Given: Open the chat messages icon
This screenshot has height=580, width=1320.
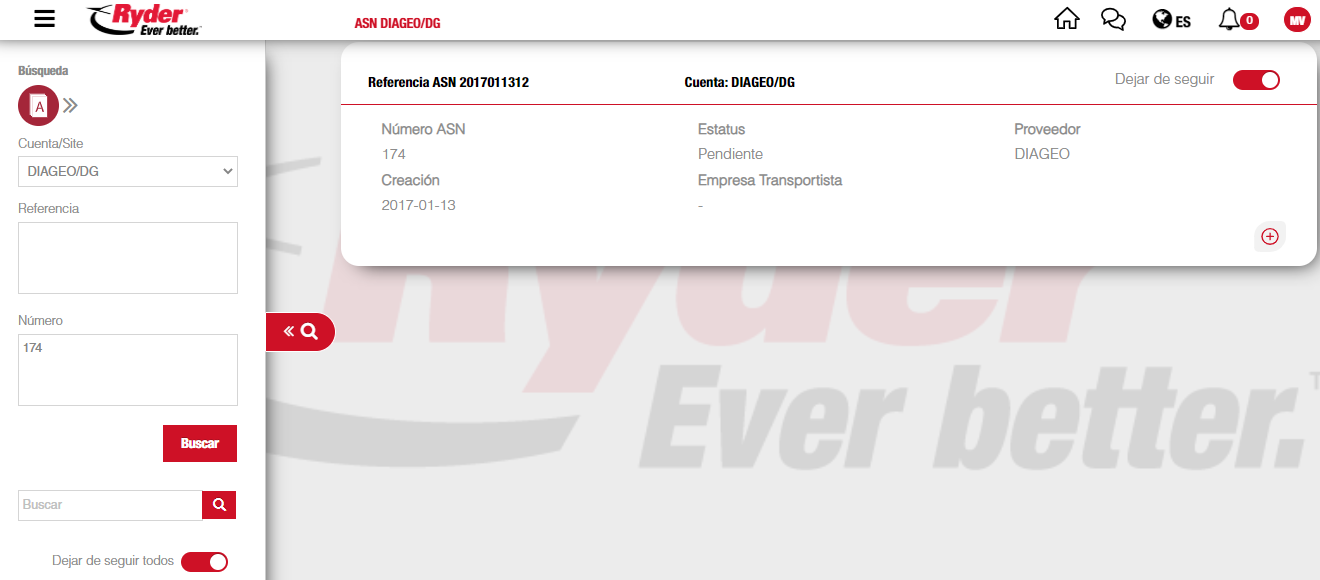Looking at the screenshot, I should (1113, 19).
